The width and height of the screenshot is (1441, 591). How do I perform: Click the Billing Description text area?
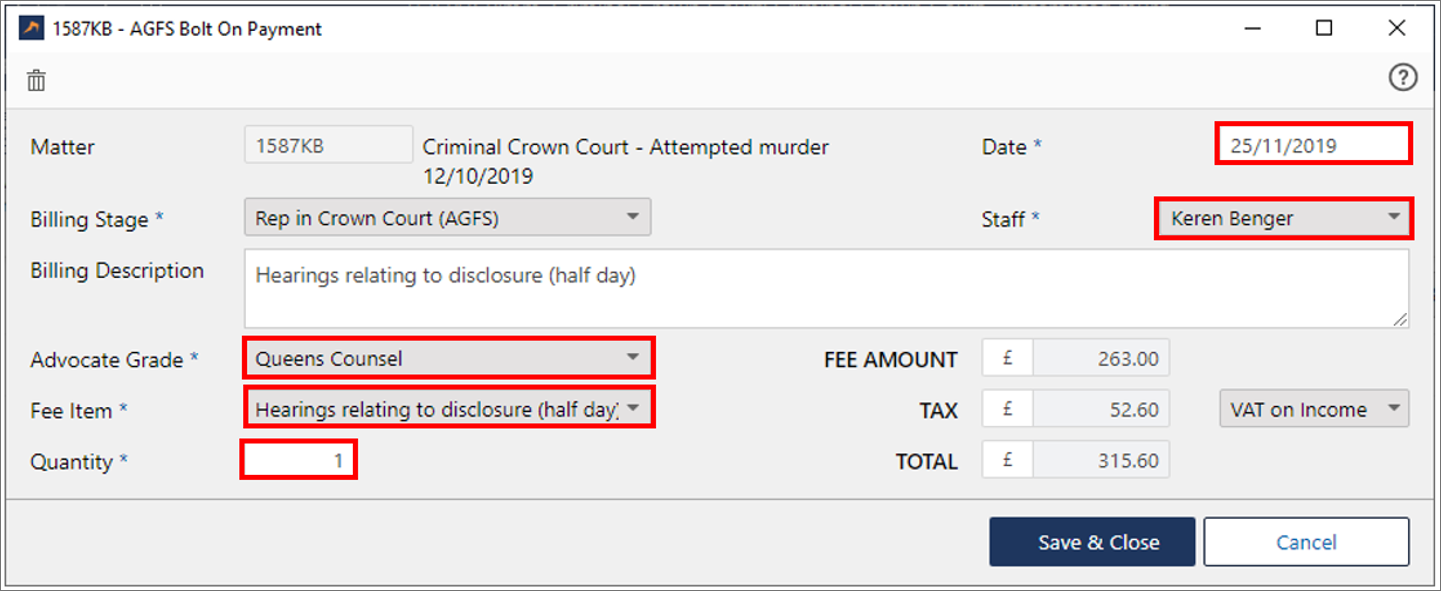[826, 288]
